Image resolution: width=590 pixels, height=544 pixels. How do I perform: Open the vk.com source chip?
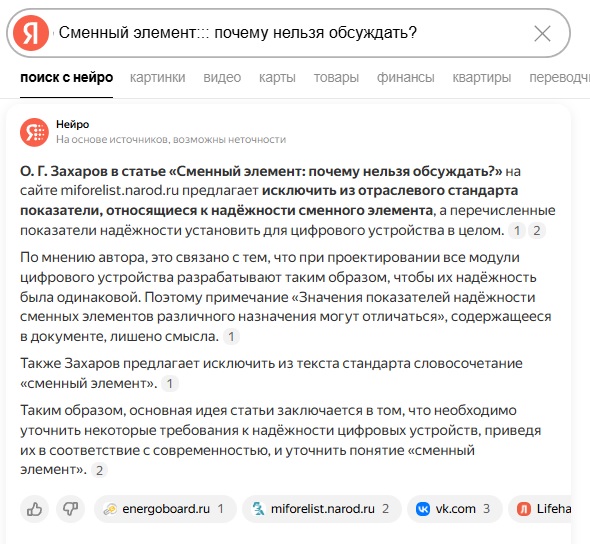tap(455, 509)
